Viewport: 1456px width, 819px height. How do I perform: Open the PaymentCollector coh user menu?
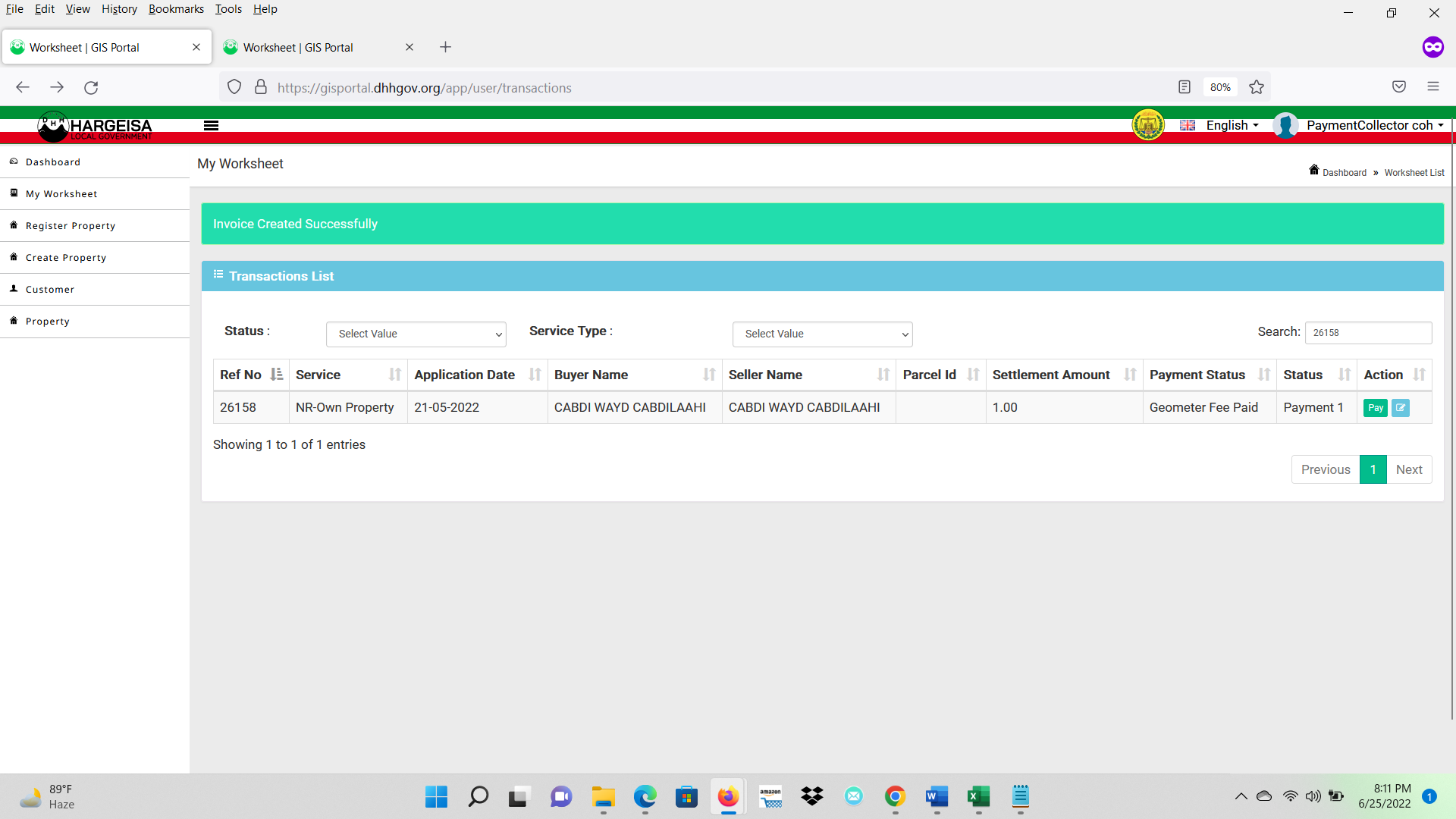coord(1374,126)
